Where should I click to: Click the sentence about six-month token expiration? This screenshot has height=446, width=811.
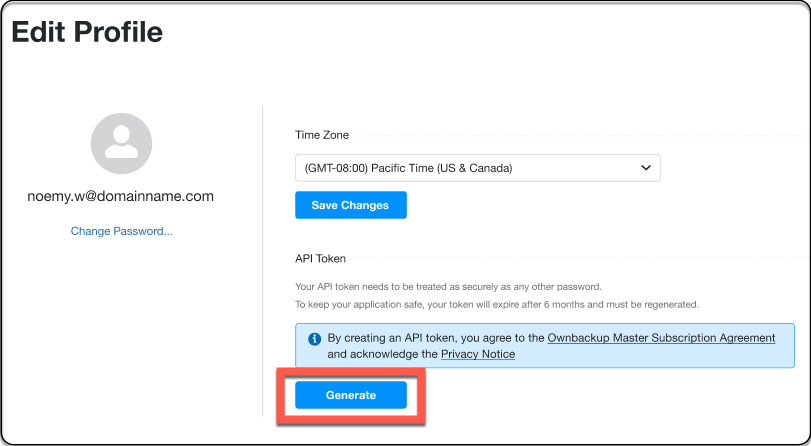pyautogui.click(x=497, y=304)
